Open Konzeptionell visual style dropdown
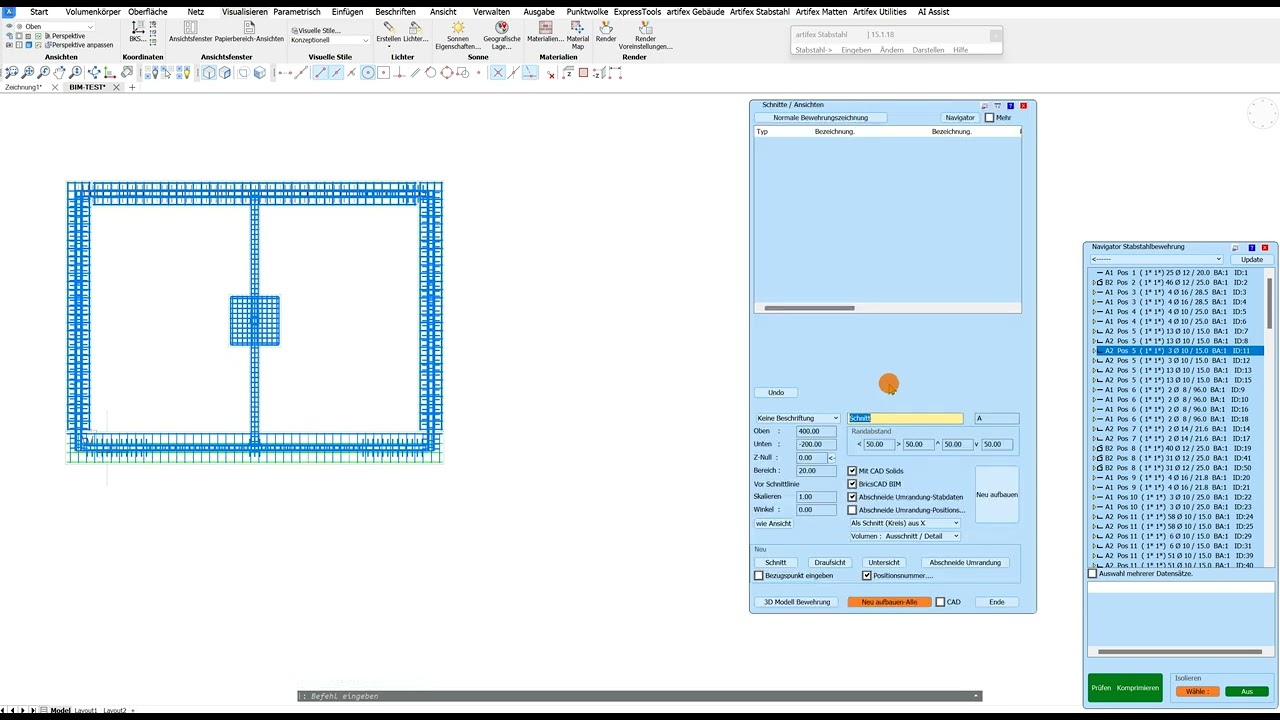1280x720 pixels. coord(330,40)
